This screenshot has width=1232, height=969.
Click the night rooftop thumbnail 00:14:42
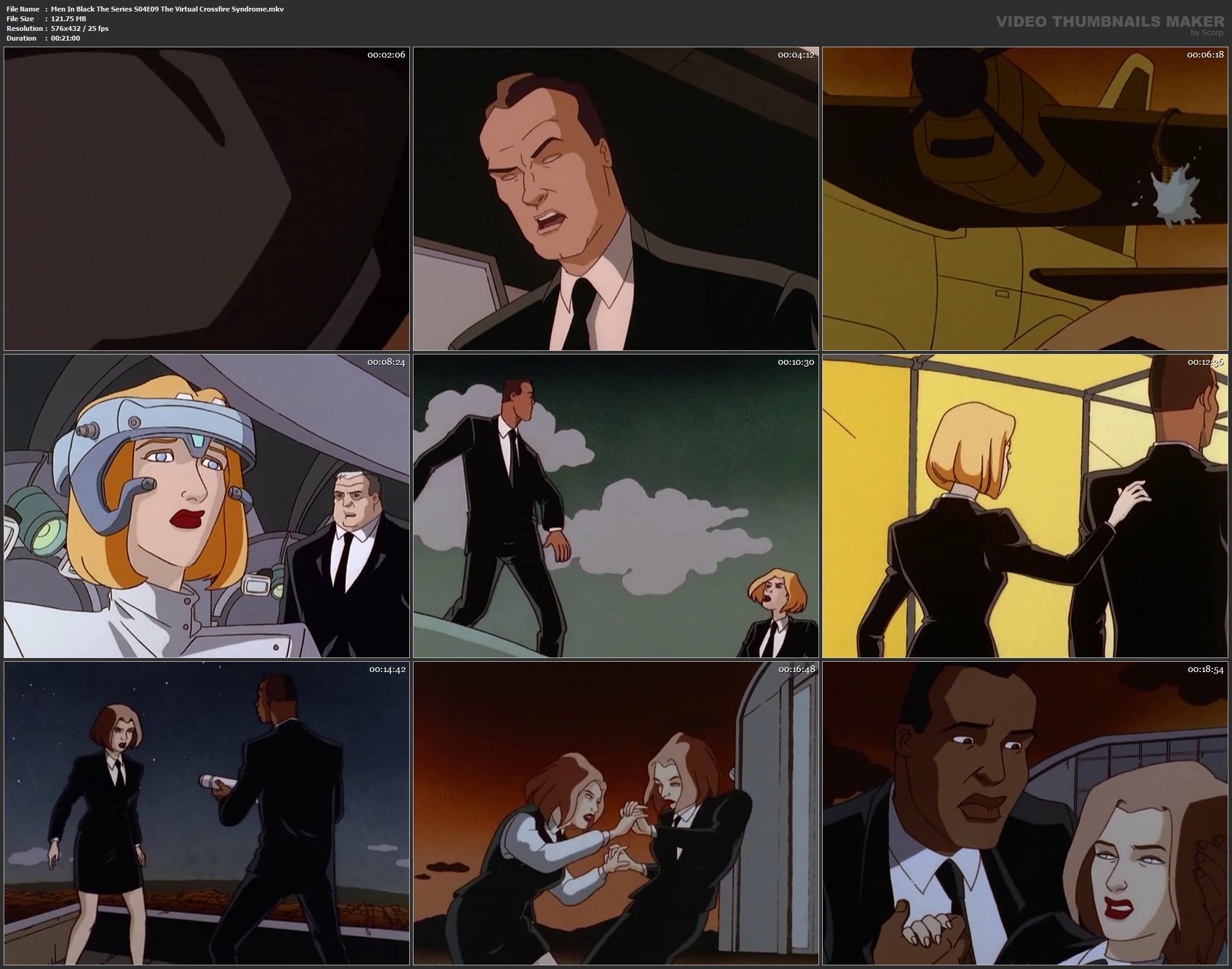click(x=206, y=813)
